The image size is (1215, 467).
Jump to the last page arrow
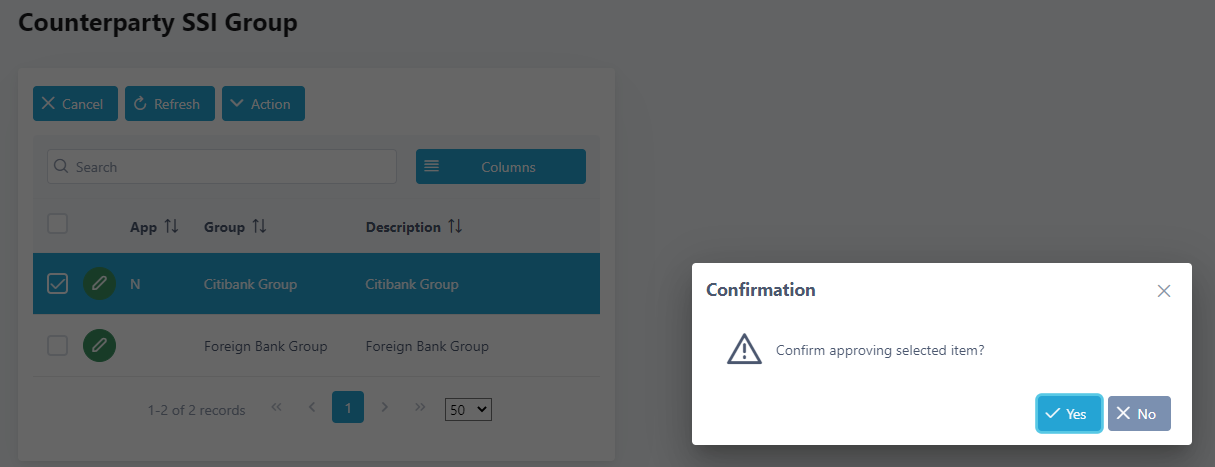tap(420, 408)
